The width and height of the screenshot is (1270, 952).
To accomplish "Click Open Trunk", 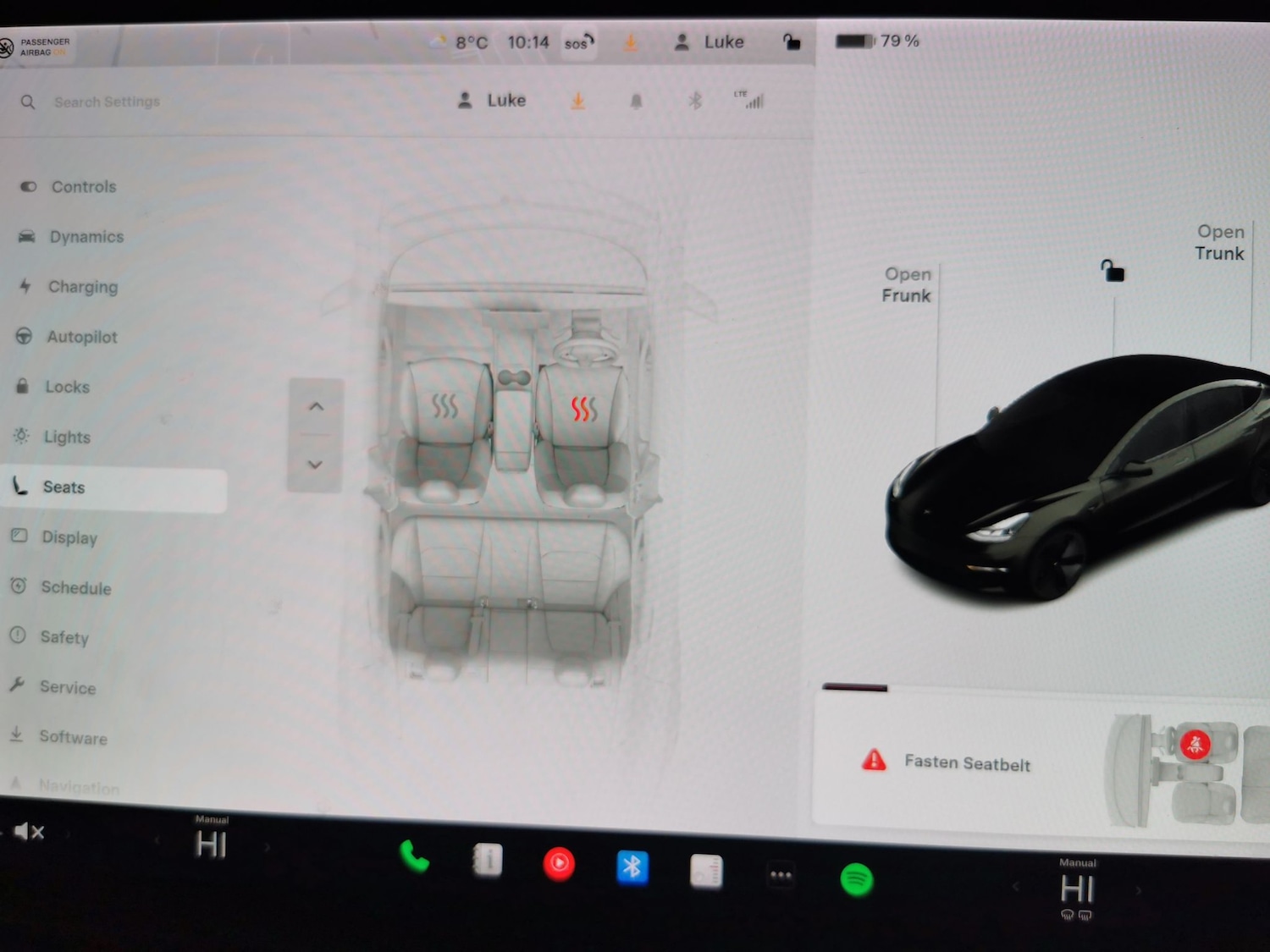I will tap(1219, 243).
